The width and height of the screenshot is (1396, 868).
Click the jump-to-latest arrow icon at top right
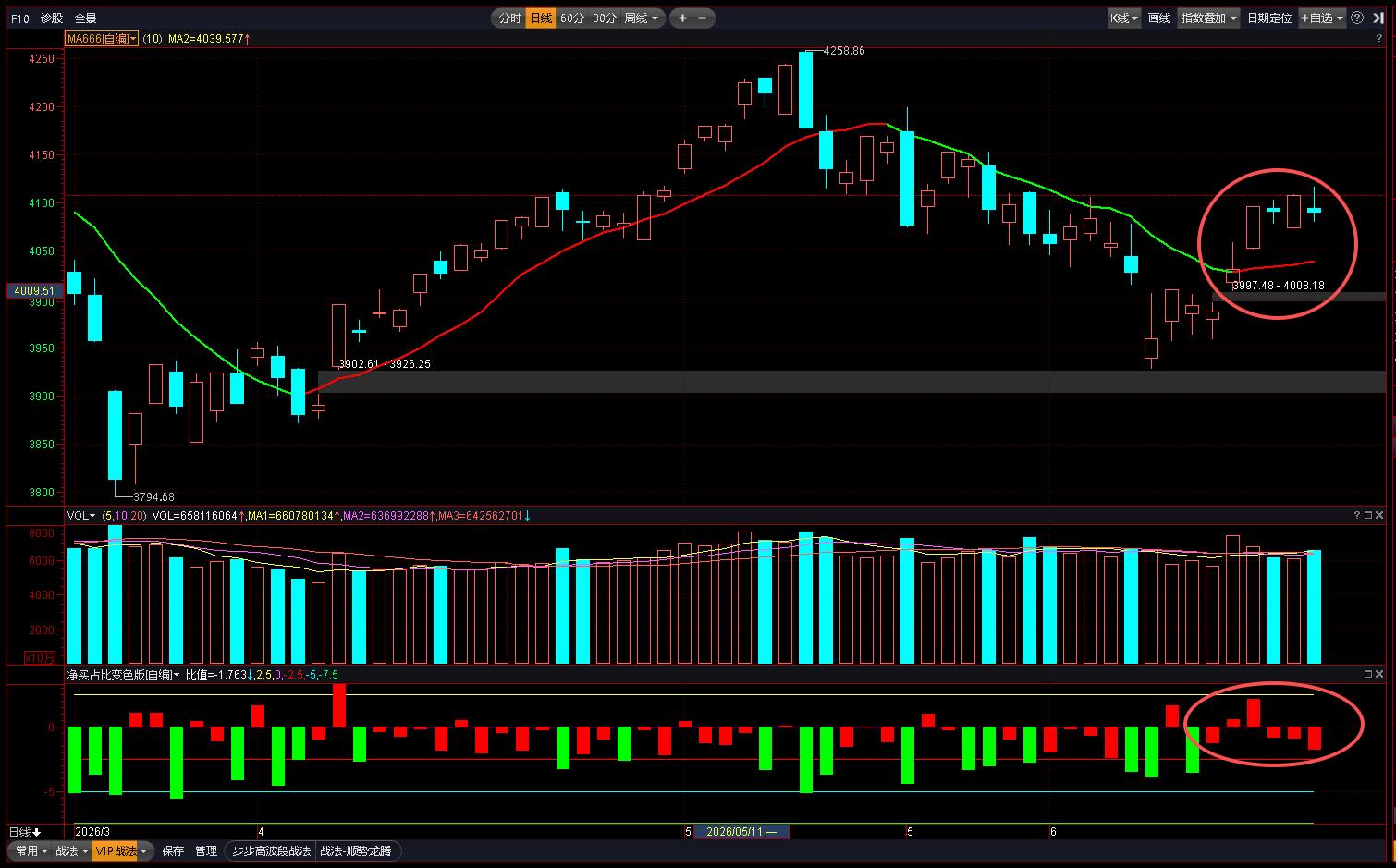tap(1378, 18)
